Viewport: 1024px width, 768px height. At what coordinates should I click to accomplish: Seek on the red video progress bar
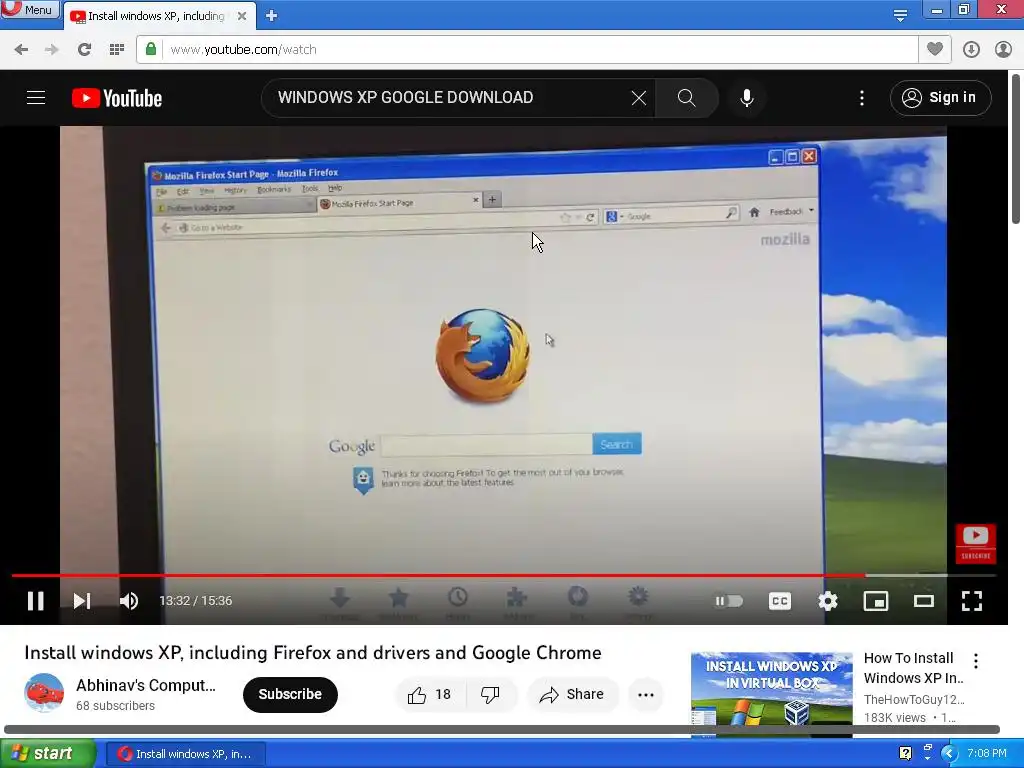(504, 575)
